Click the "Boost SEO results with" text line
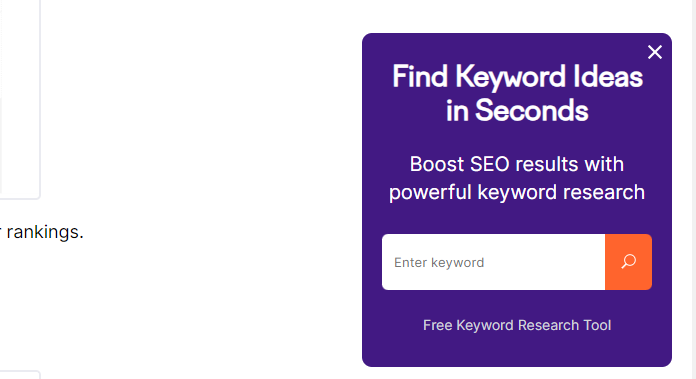Viewport: 696px width, 379px height. (517, 164)
